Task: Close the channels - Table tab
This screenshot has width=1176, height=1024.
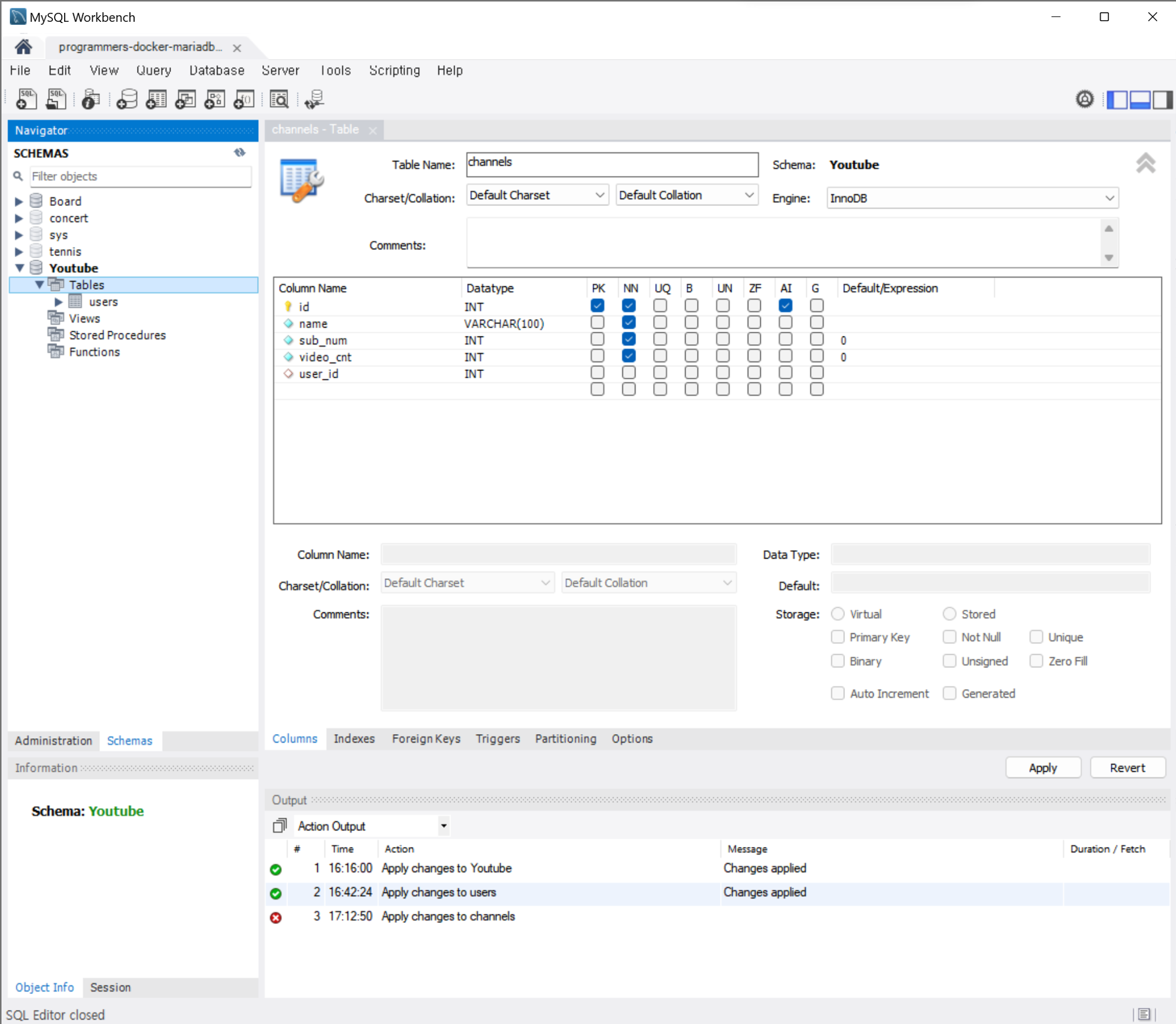Action: tap(372, 131)
